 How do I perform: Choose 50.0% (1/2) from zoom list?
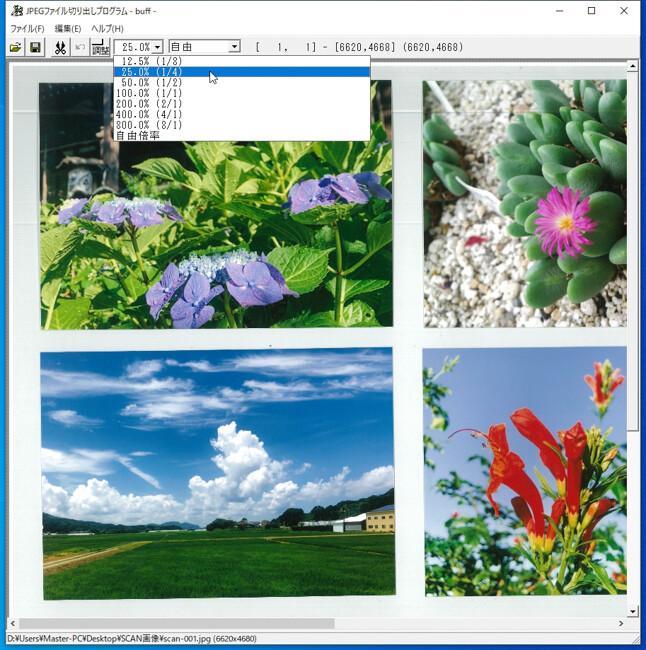pyautogui.click(x=242, y=82)
